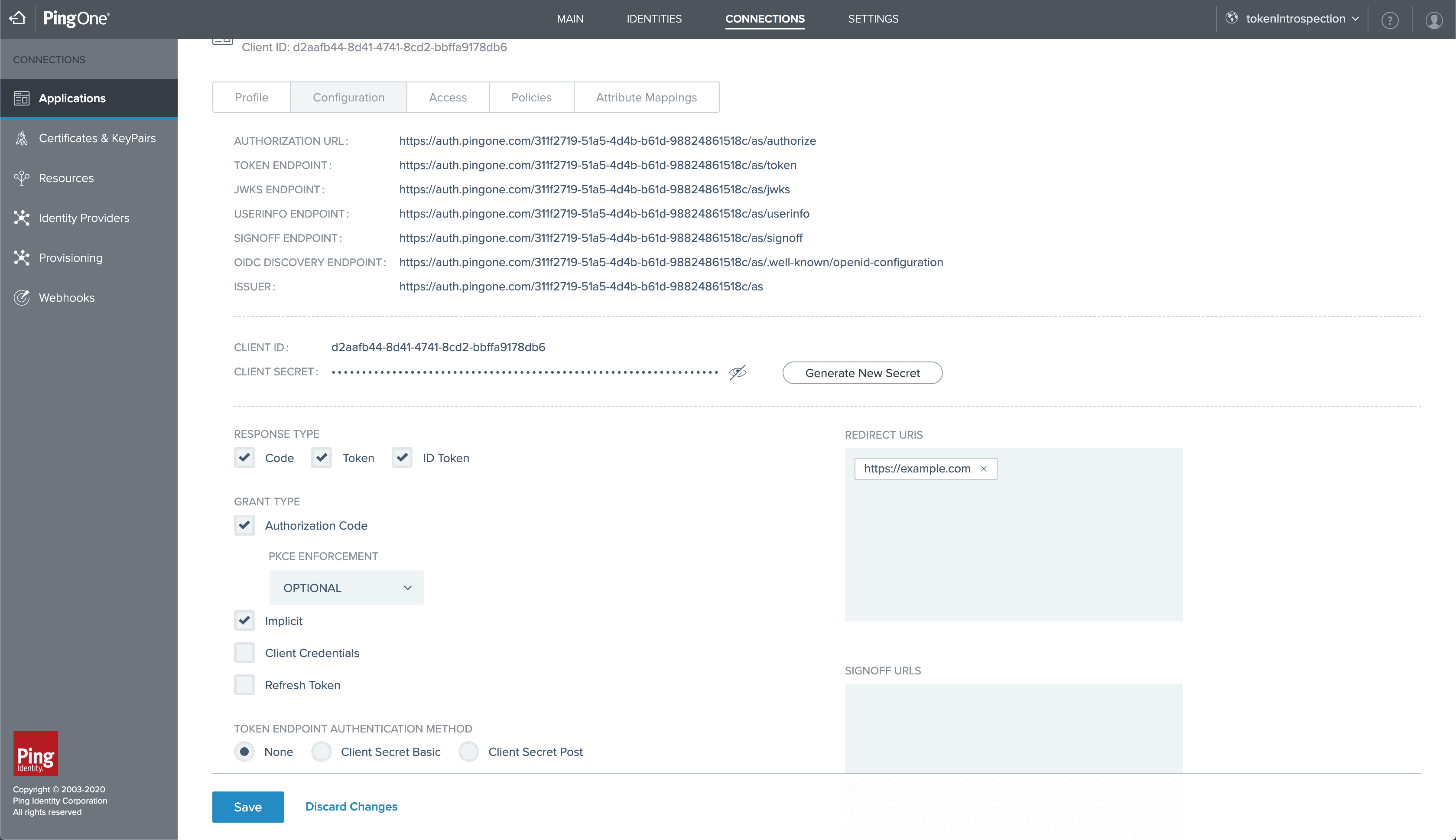This screenshot has width=1456, height=840.
Task: Select Client Secret Post method
Action: [469, 752]
